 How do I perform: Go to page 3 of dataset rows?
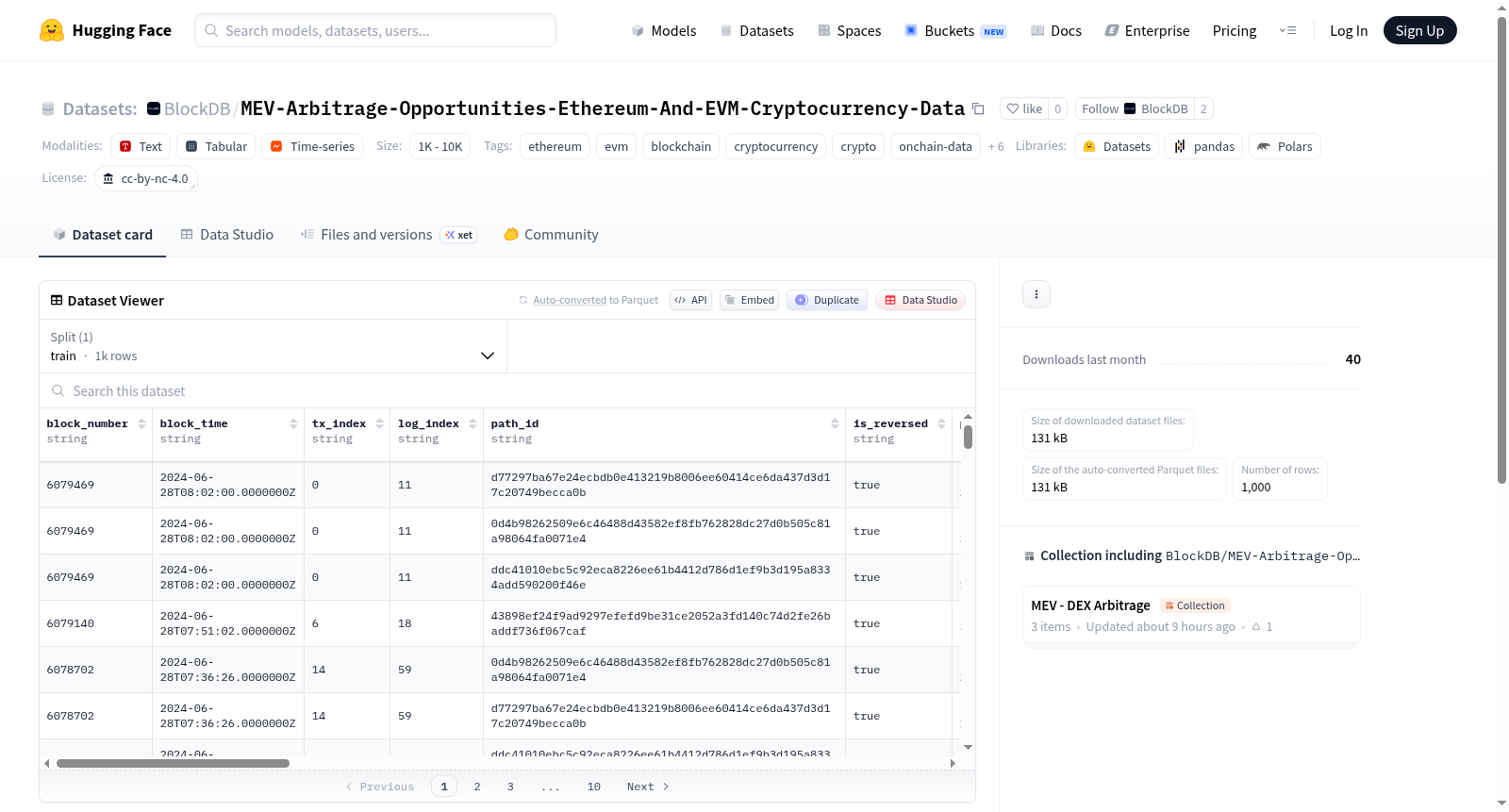point(510,787)
